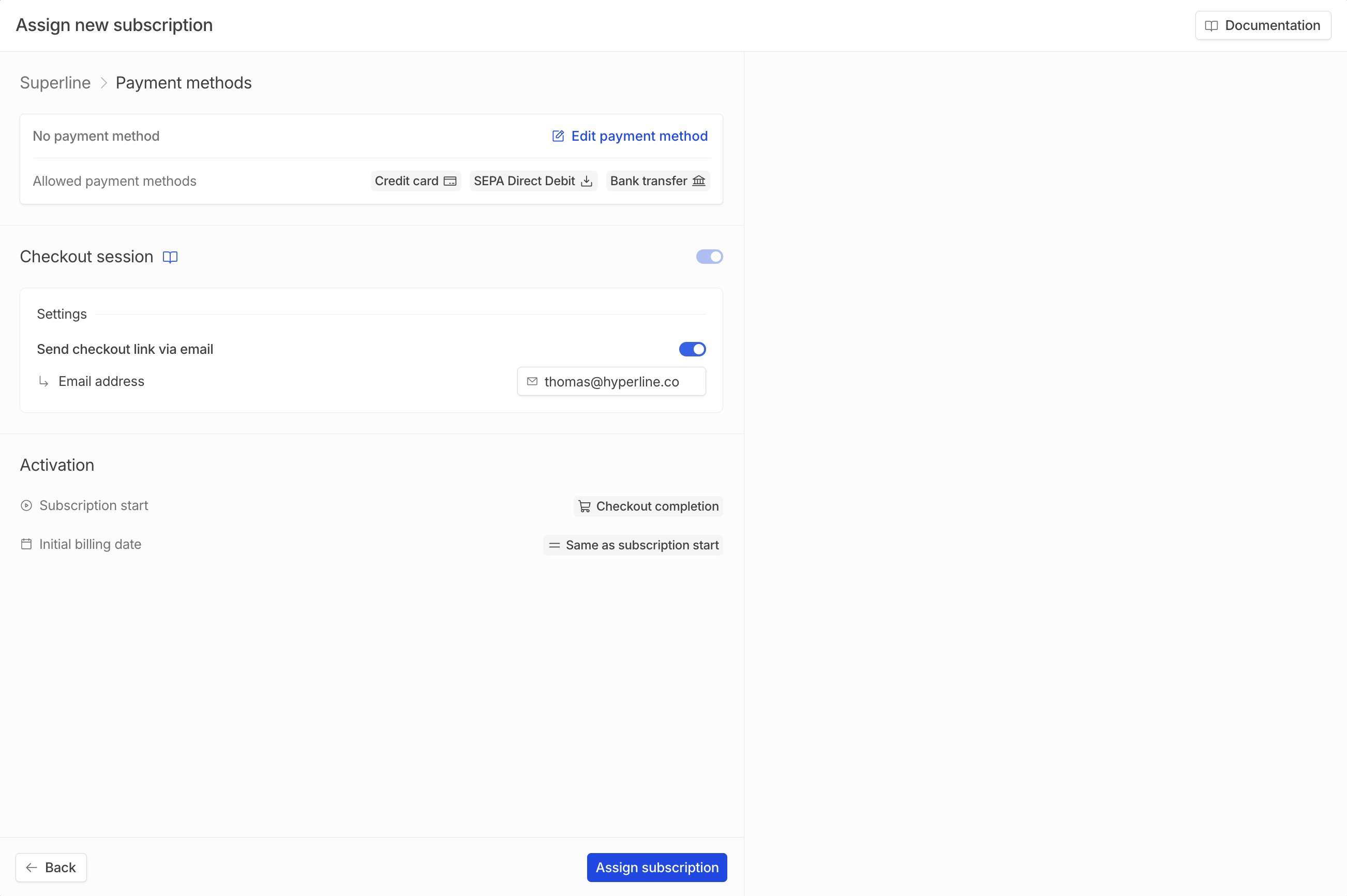Toggle the Checkout session switch
1347x896 pixels.
(709, 257)
